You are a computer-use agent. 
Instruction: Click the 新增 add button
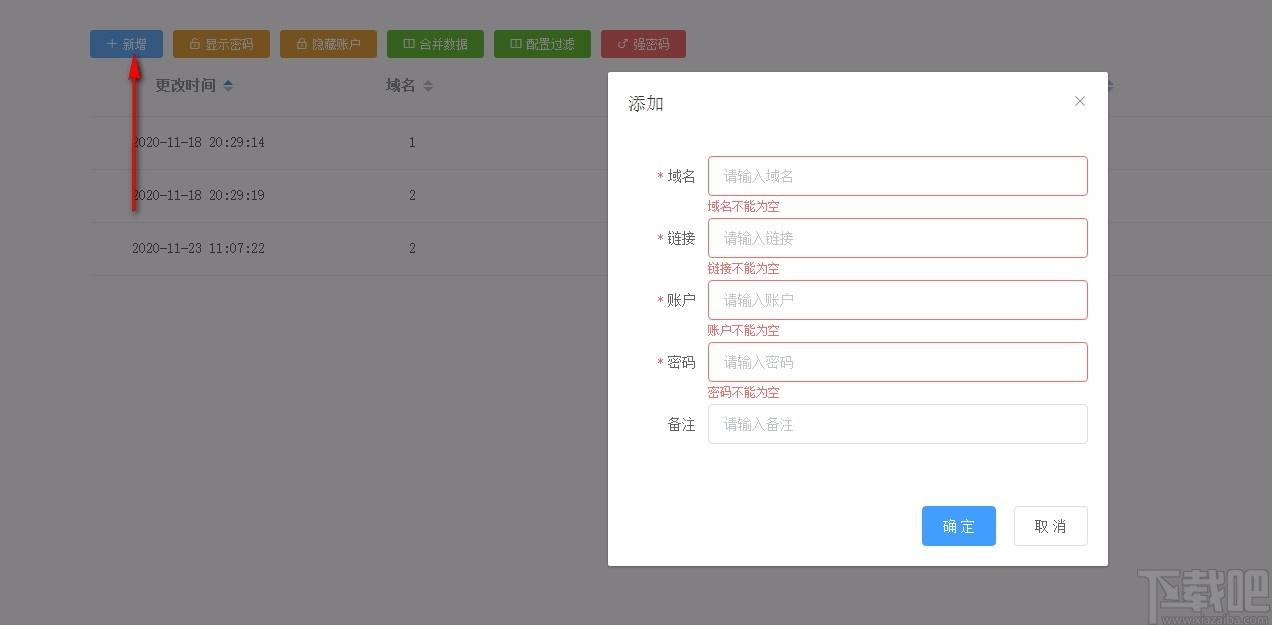[x=126, y=44]
